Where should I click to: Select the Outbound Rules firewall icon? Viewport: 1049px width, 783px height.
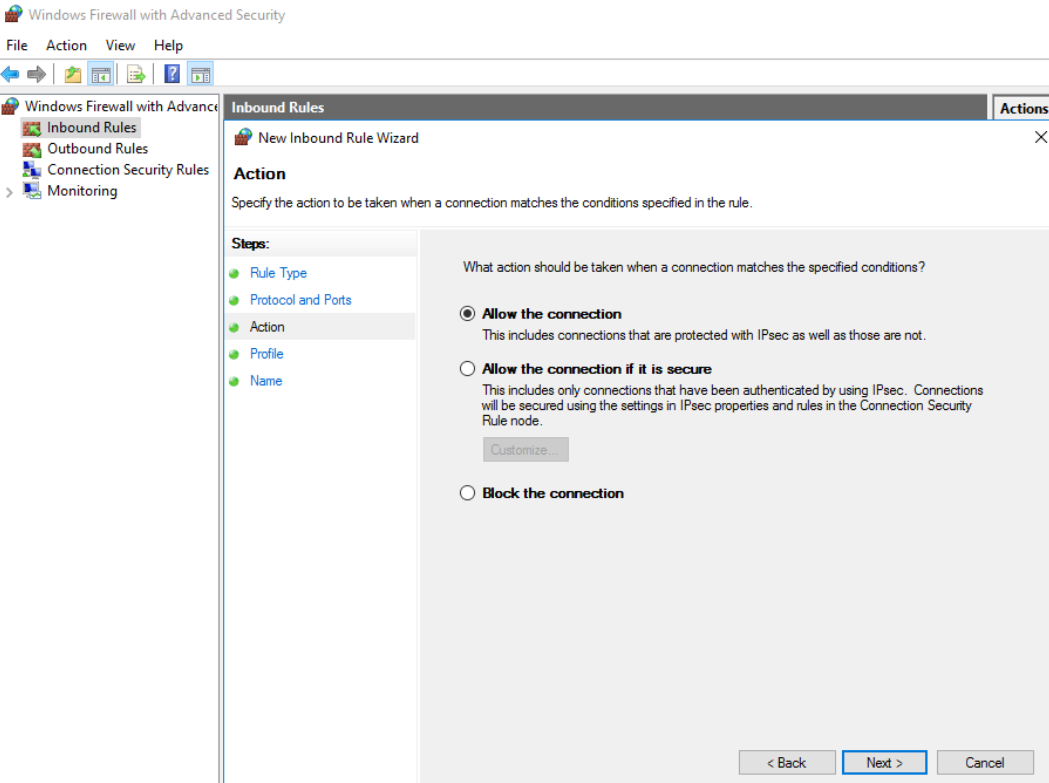[x=32, y=149]
